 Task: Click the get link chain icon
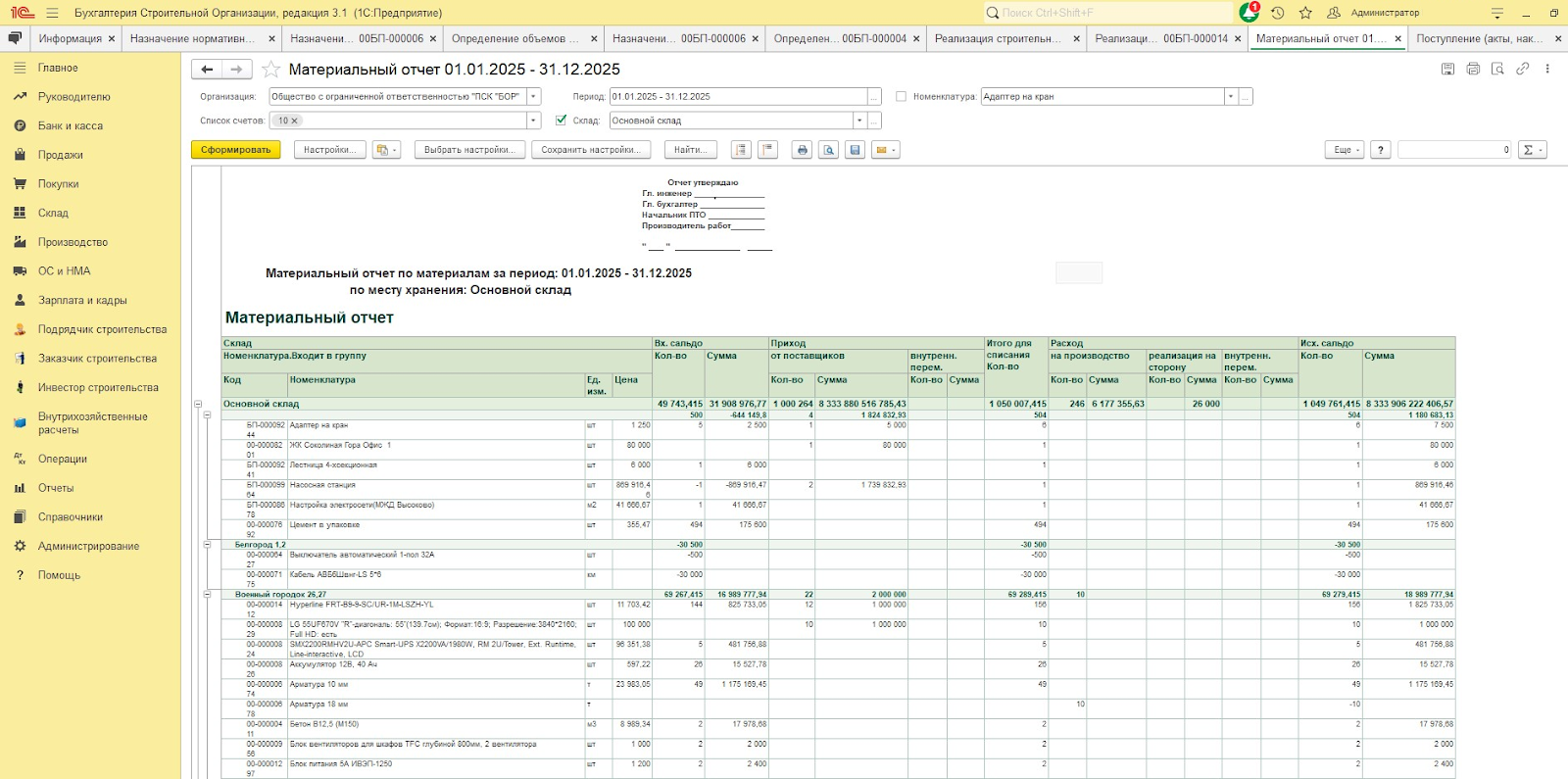1522,69
